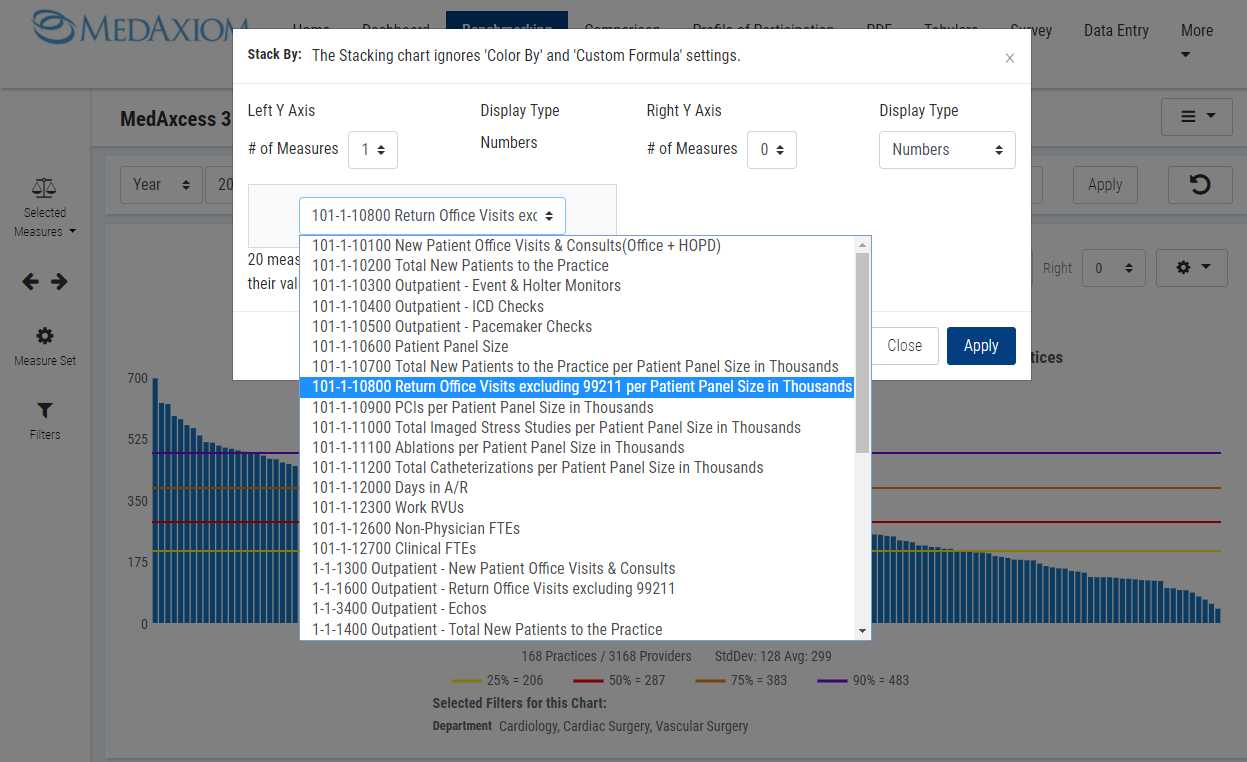The image size is (1247, 762).
Task: Open the Filters funnel icon
Action: (x=45, y=410)
